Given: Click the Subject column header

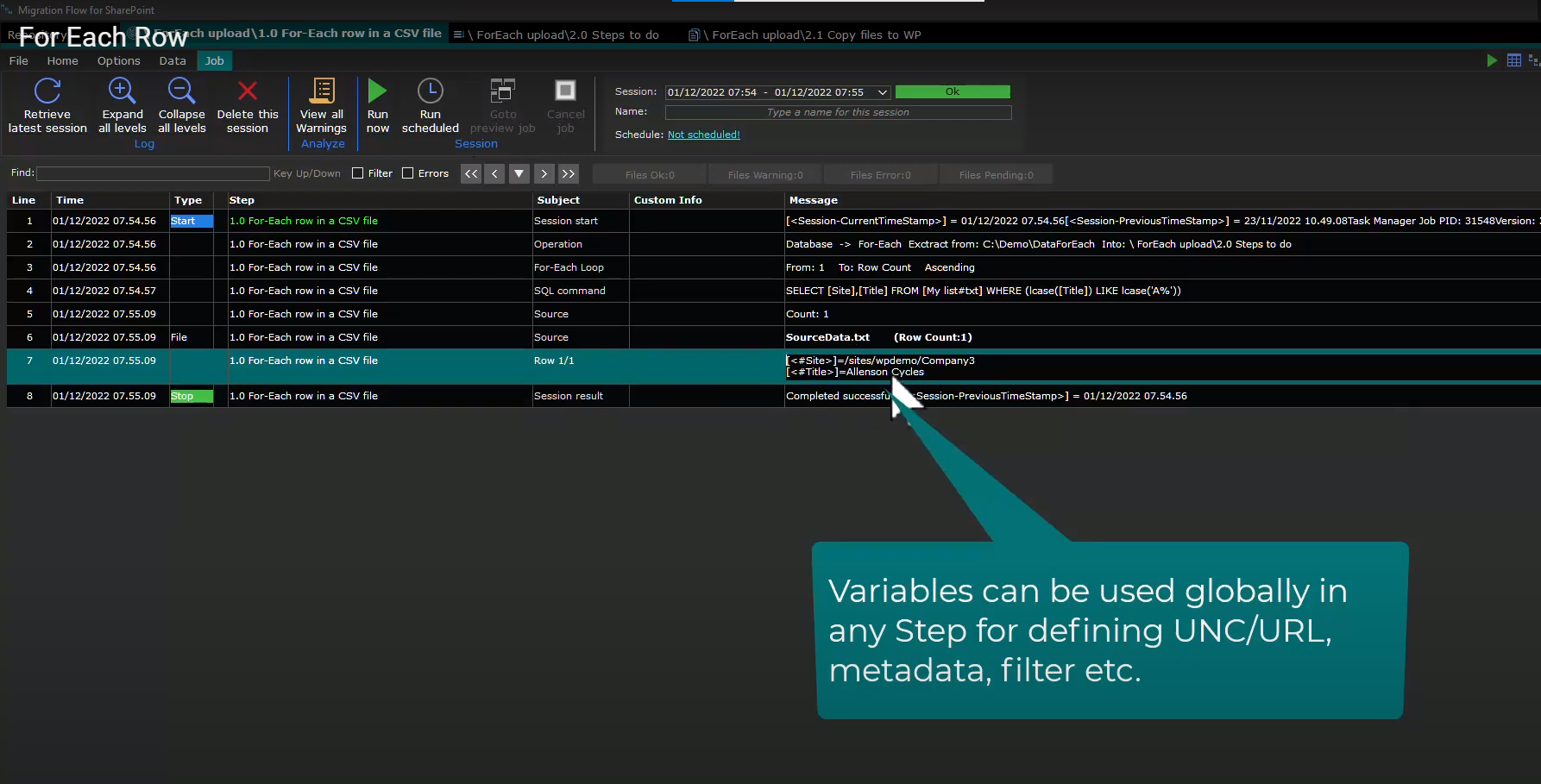Looking at the screenshot, I should [581, 200].
